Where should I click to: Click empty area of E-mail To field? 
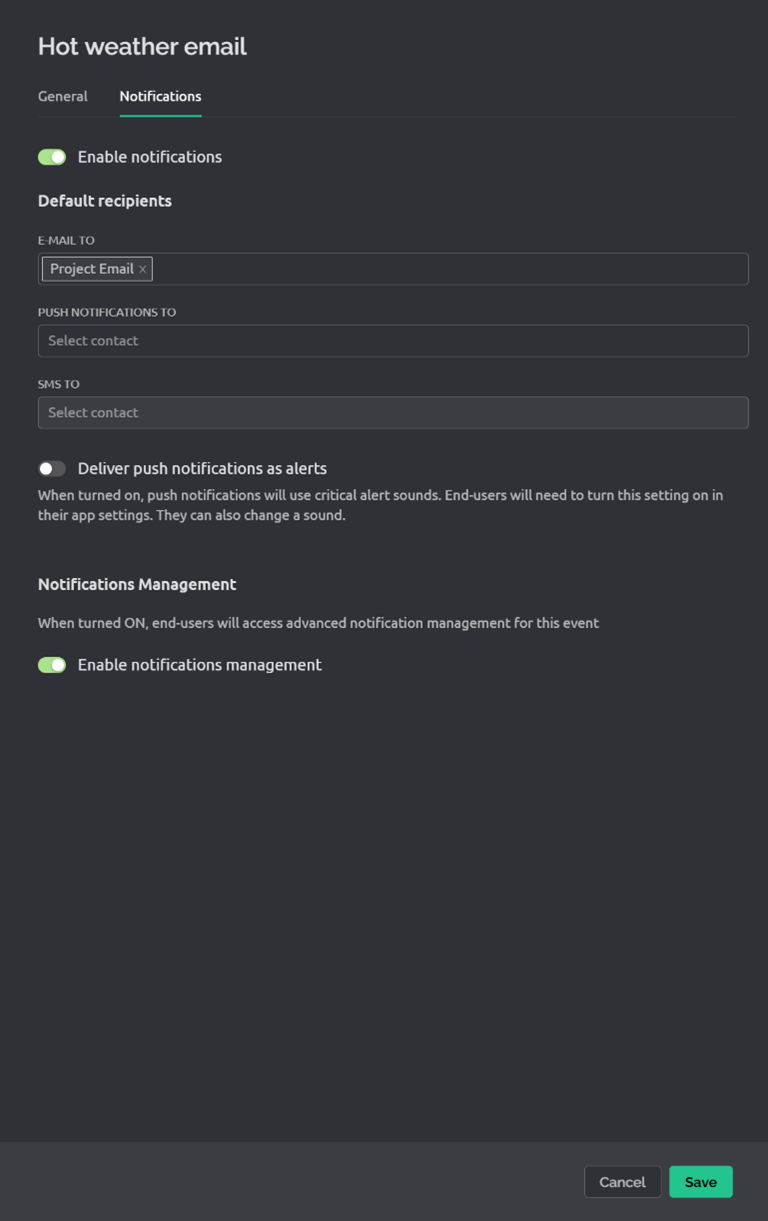[450, 269]
